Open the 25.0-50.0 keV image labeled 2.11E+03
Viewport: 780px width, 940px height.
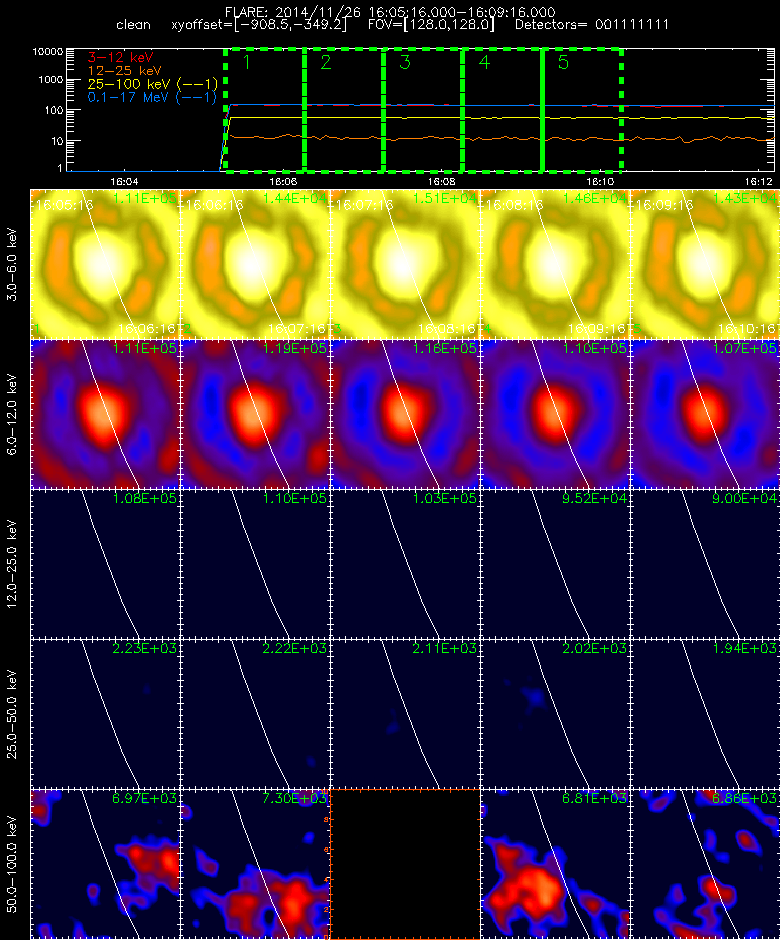tap(405, 714)
